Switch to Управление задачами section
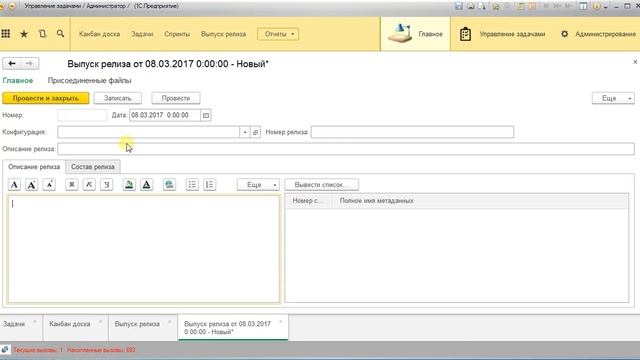This screenshot has height=360, width=640. coord(502,34)
